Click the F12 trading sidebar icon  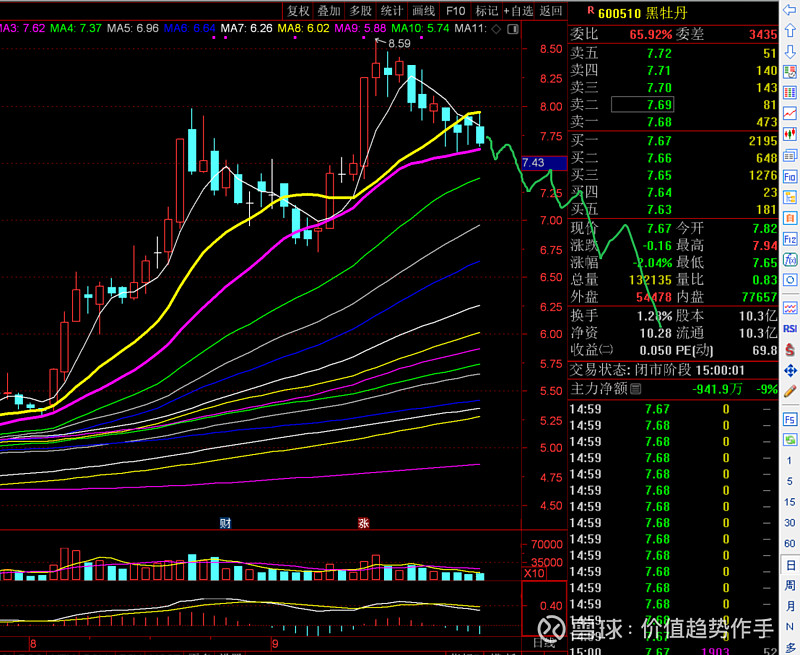point(790,239)
